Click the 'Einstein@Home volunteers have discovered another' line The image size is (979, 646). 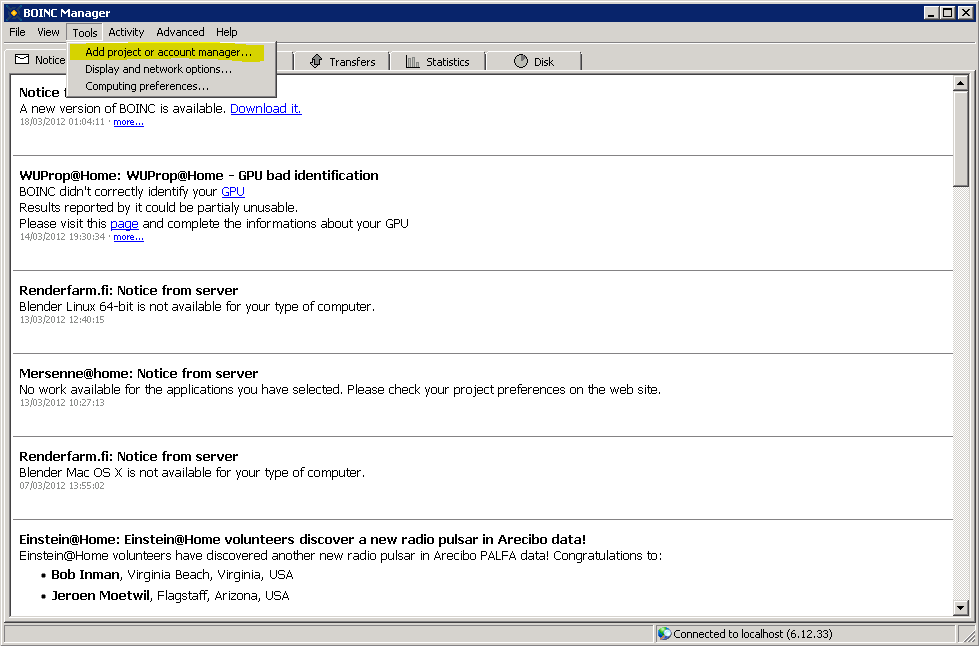[x=340, y=555]
